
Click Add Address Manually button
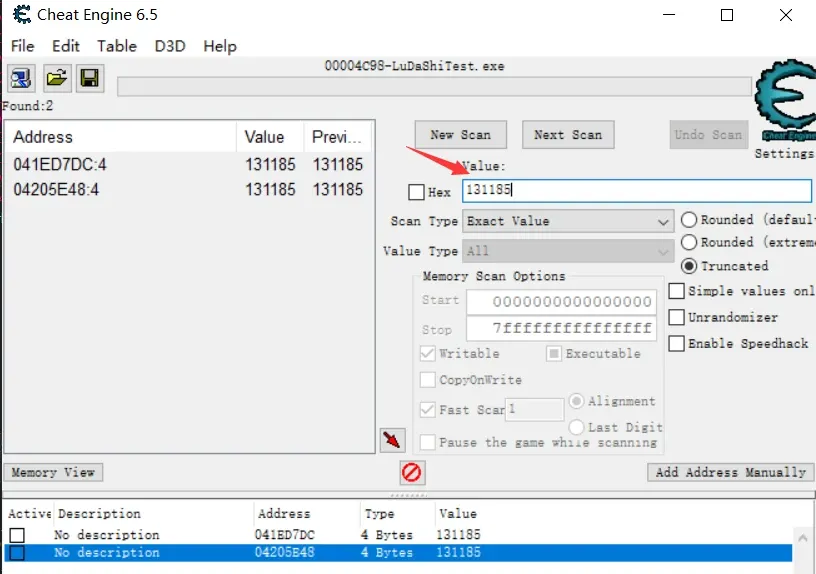click(x=731, y=473)
